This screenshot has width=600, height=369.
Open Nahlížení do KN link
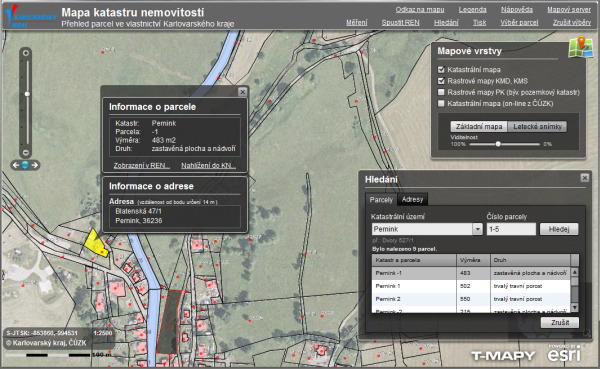coord(209,165)
